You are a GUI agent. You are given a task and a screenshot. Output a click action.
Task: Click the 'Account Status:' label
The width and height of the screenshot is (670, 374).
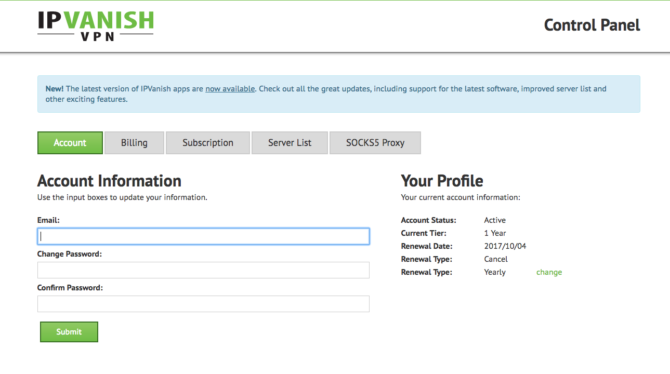429,220
